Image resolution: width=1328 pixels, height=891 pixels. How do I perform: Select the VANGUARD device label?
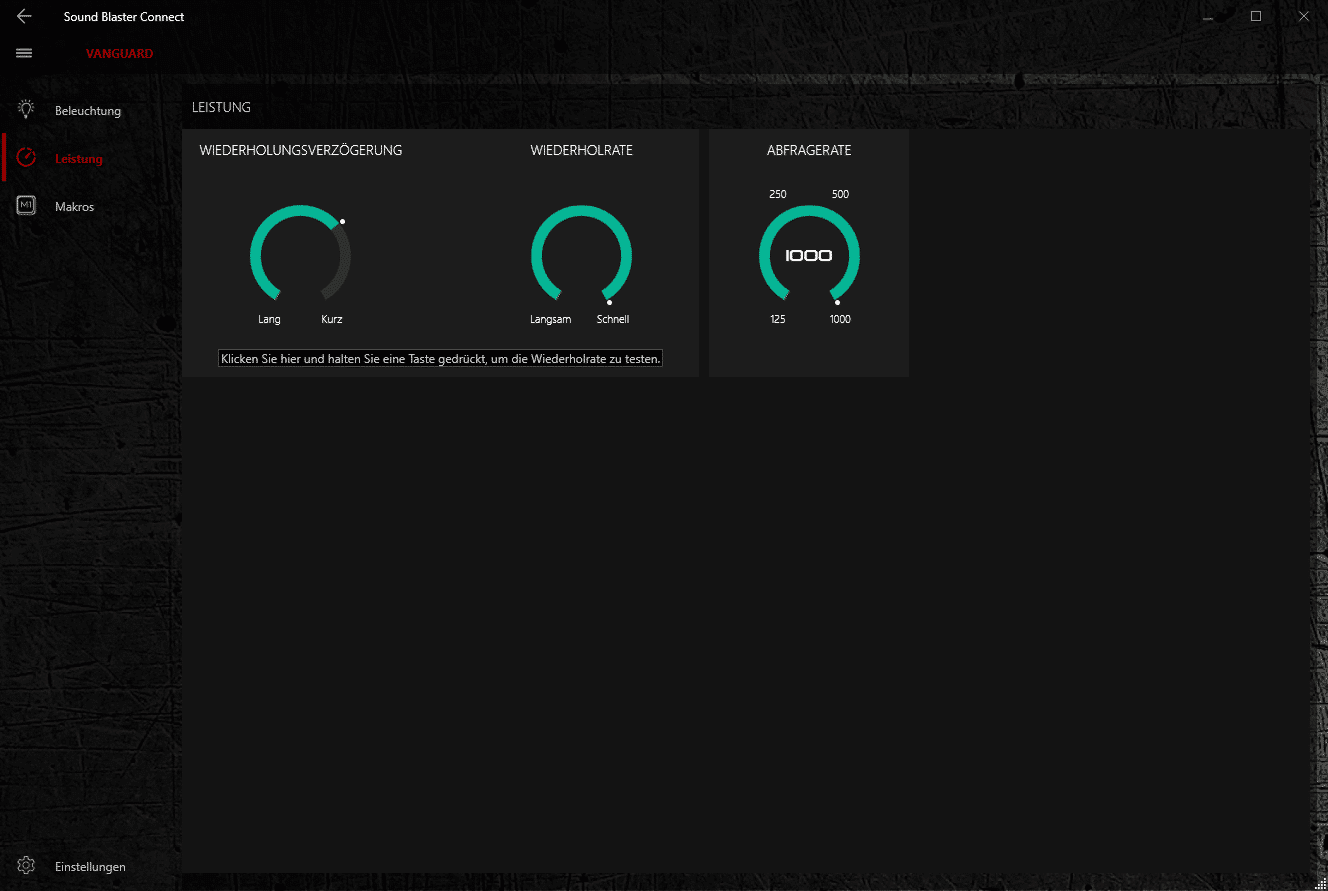119,54
